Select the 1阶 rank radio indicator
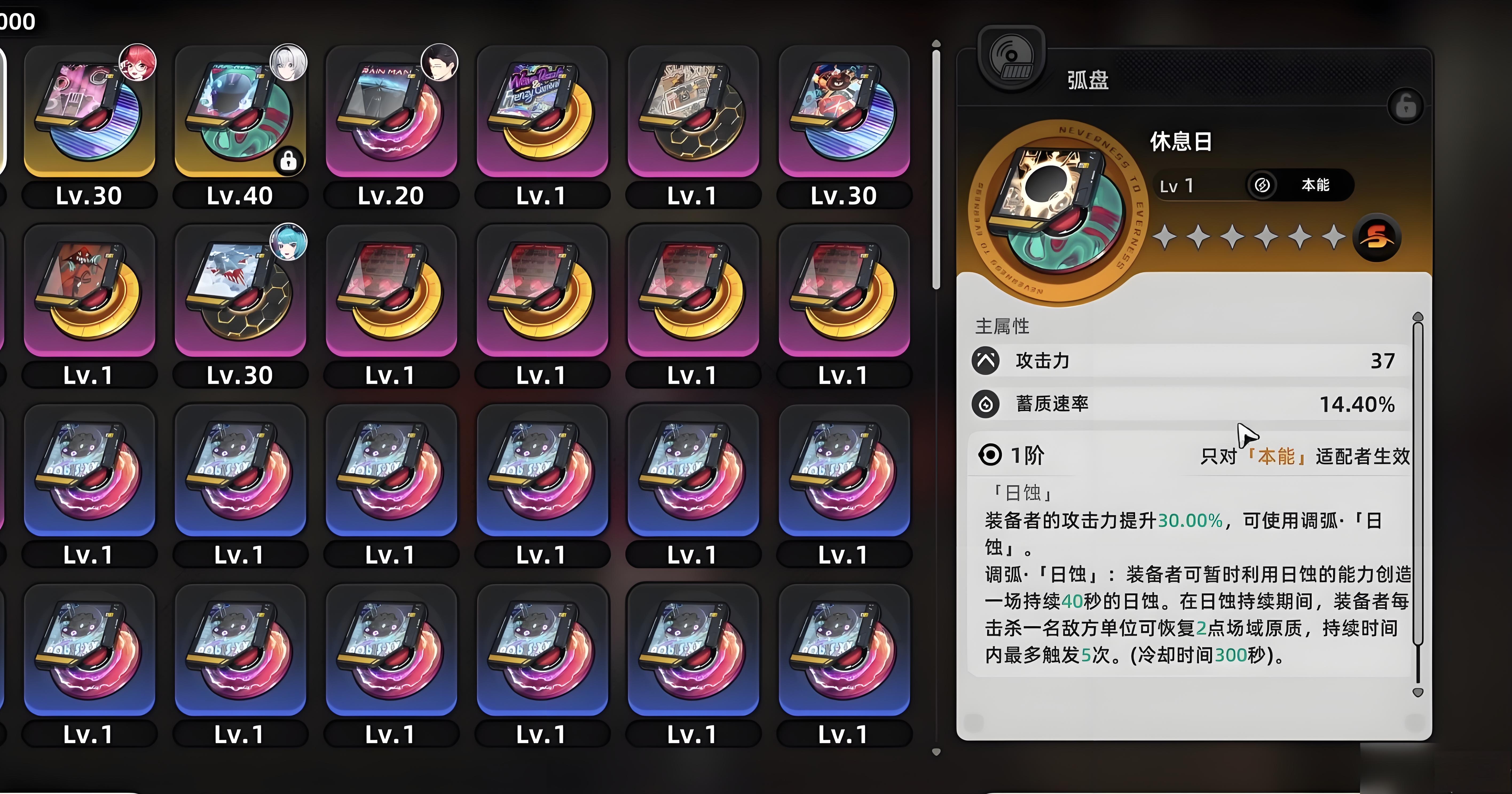Image resolution: width=1512 pixels, height=794 pixels. coord(990,455)
